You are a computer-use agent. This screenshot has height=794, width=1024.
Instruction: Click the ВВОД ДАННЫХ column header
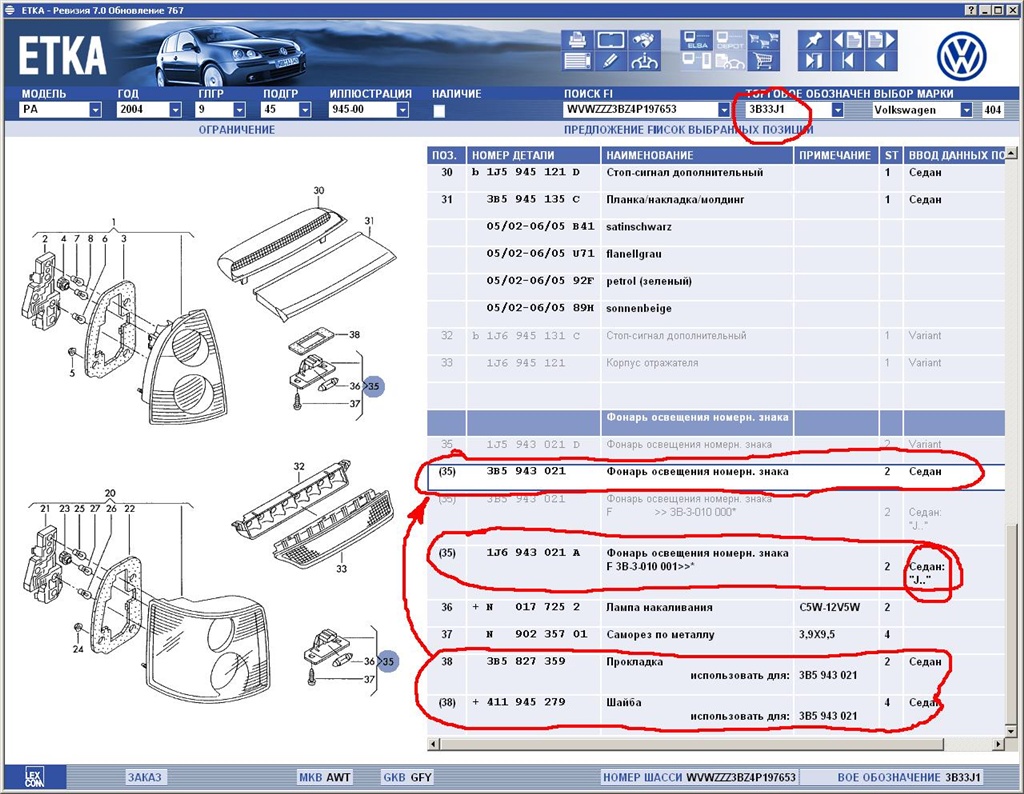(x=955, y=155)
